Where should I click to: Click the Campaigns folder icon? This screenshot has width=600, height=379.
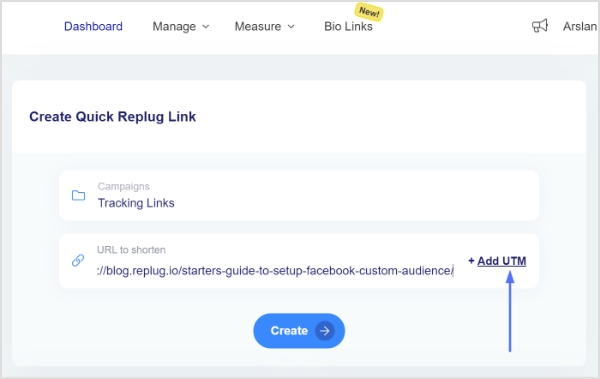(x=78, y=195)
